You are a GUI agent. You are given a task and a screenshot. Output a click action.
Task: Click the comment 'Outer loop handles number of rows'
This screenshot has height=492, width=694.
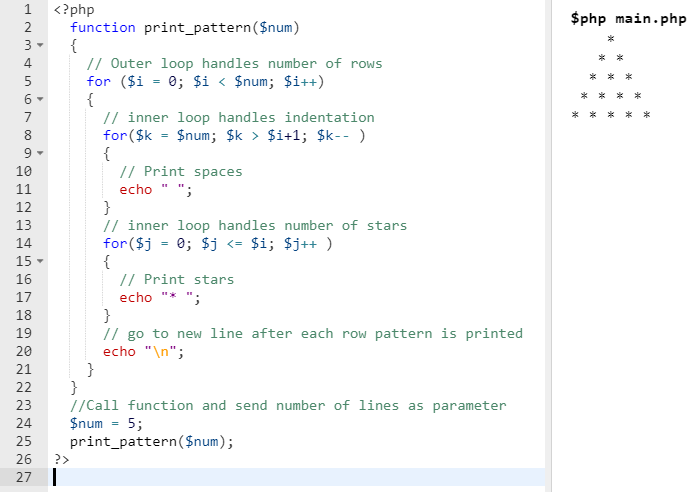[234, 64]
